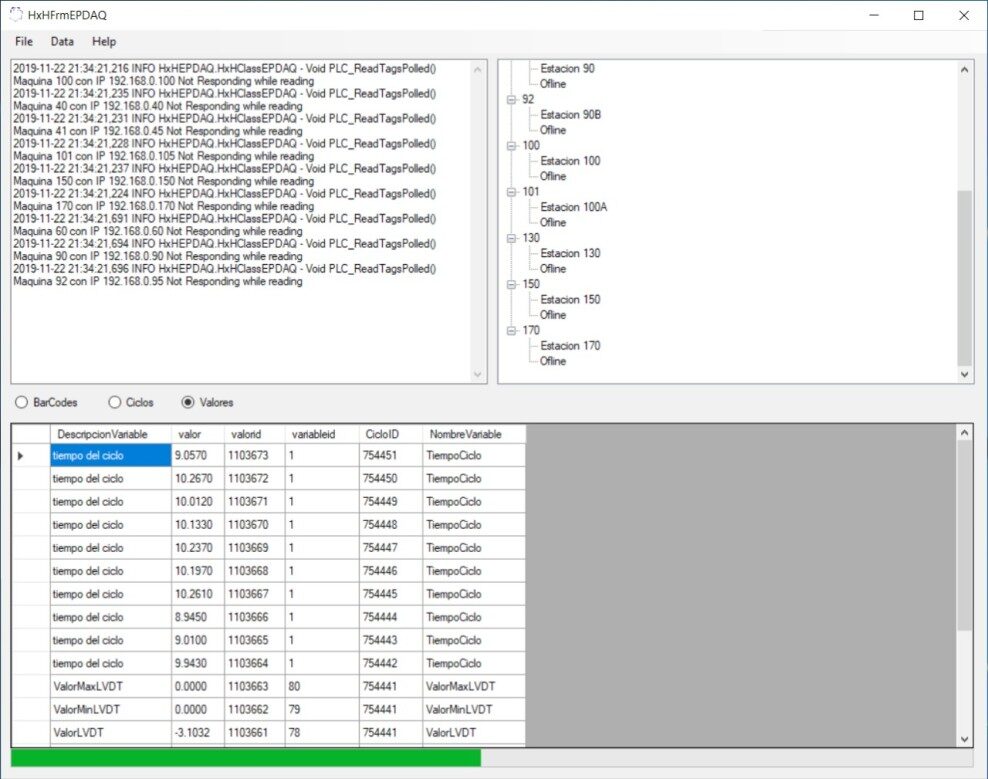
Task: Click valor cell 8.9450
Action: coord(197,617)
